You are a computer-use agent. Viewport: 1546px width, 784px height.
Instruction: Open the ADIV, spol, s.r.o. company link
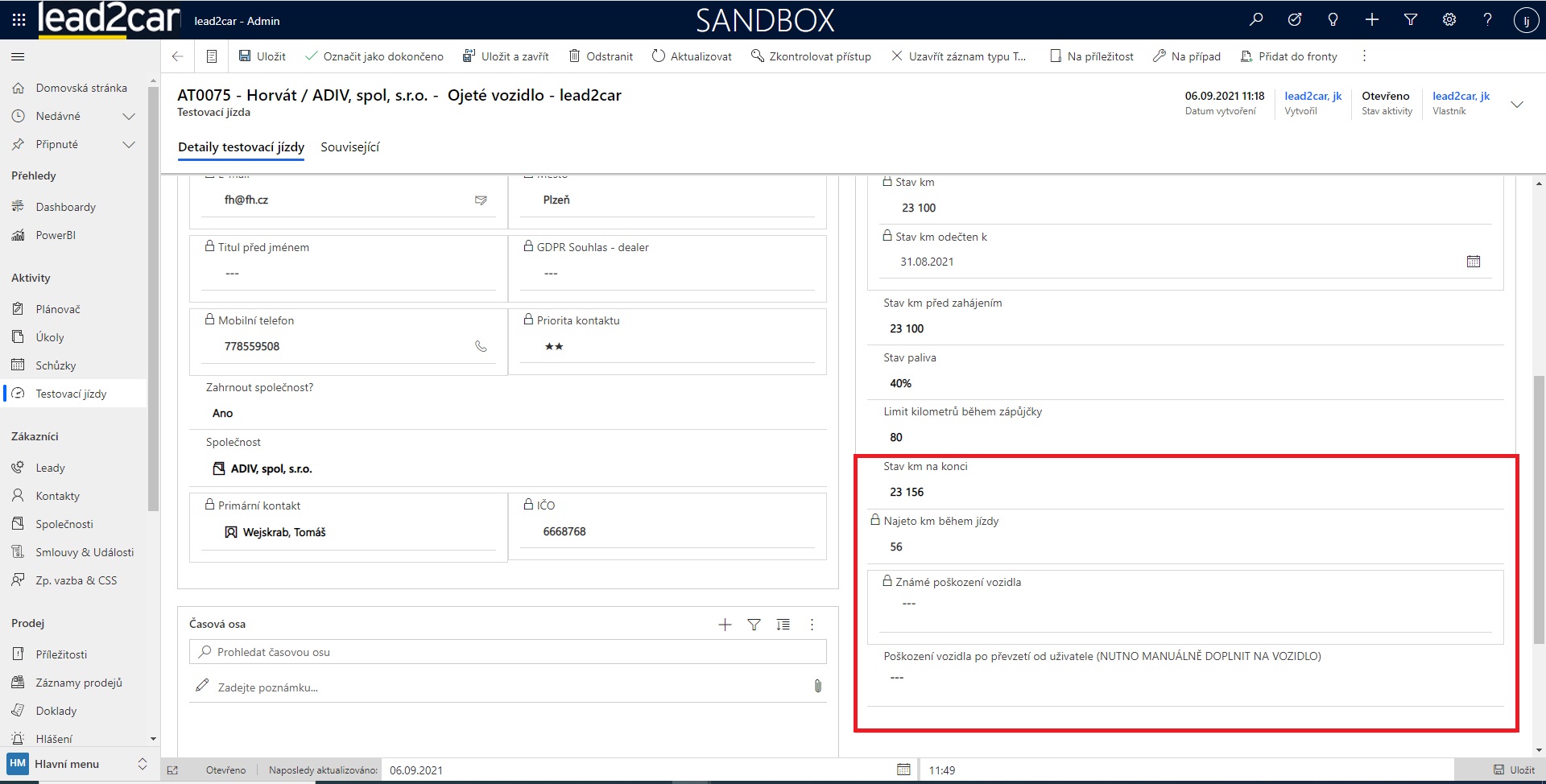[271, 468]
